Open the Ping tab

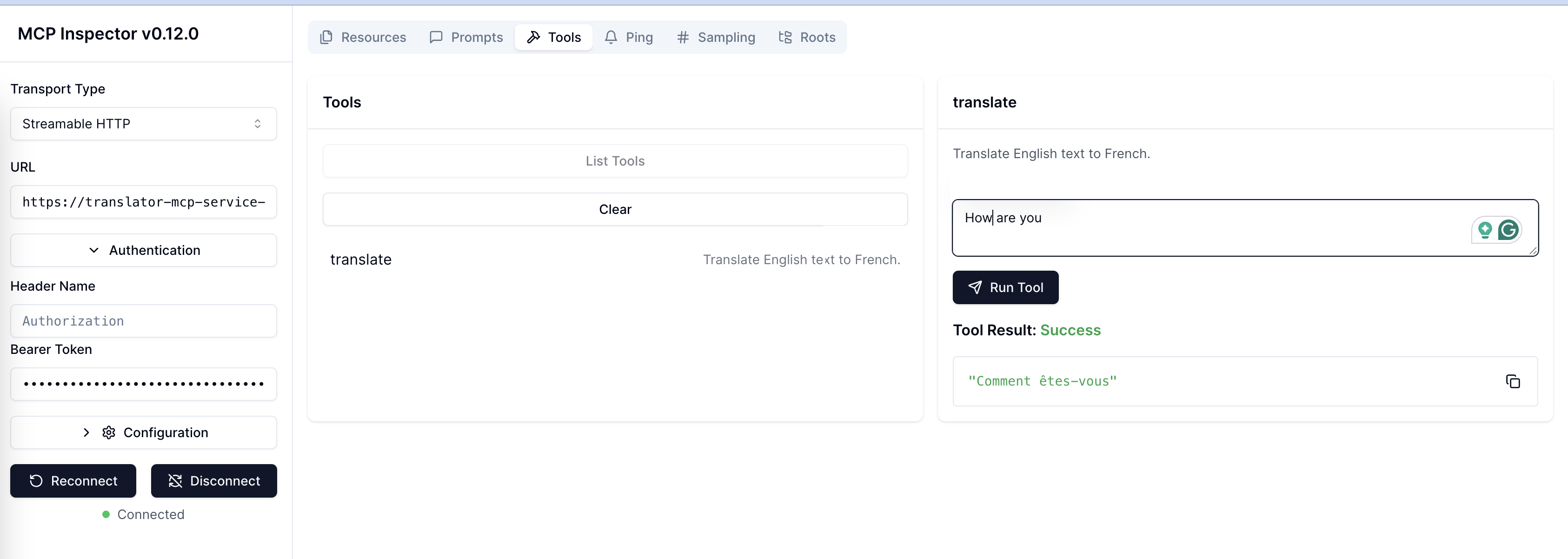[629, 37]
